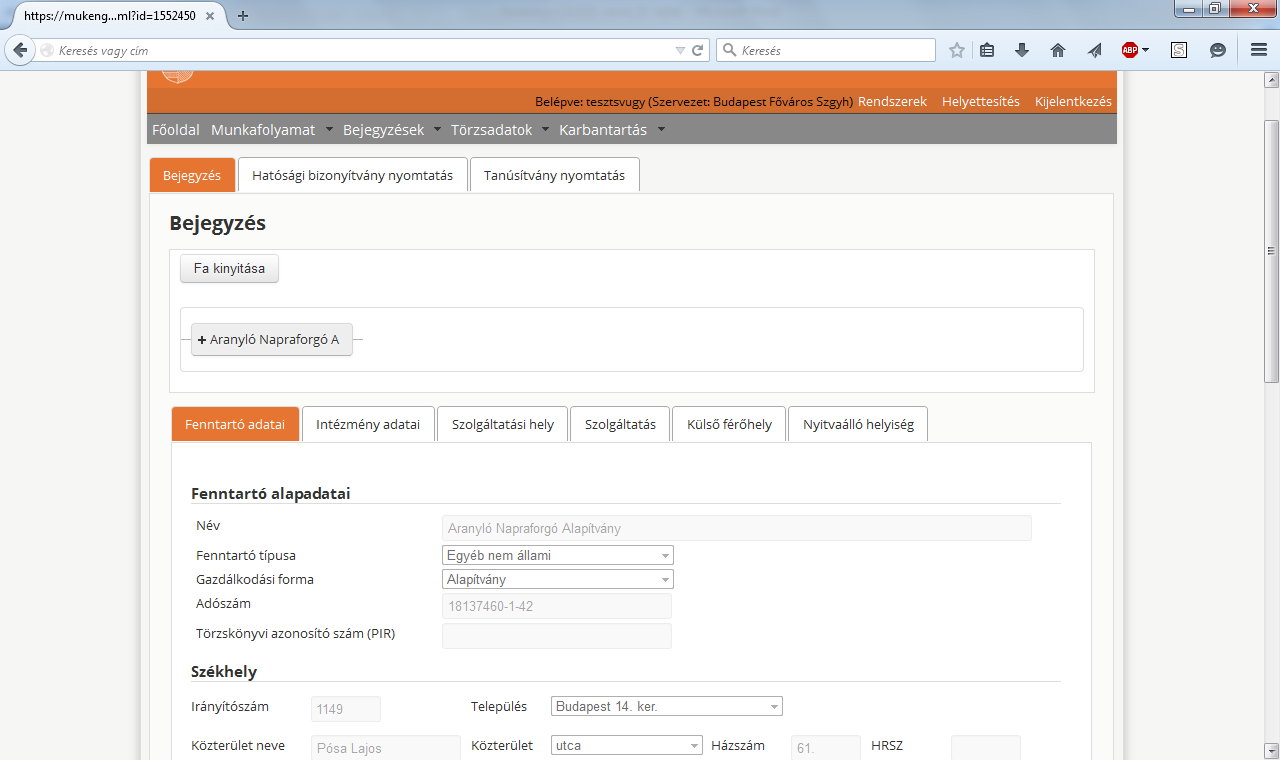The width and height of the screenshot is (1280, 760).
Task: Open Külső férőhely tab
Action: (x=729, y=424)
